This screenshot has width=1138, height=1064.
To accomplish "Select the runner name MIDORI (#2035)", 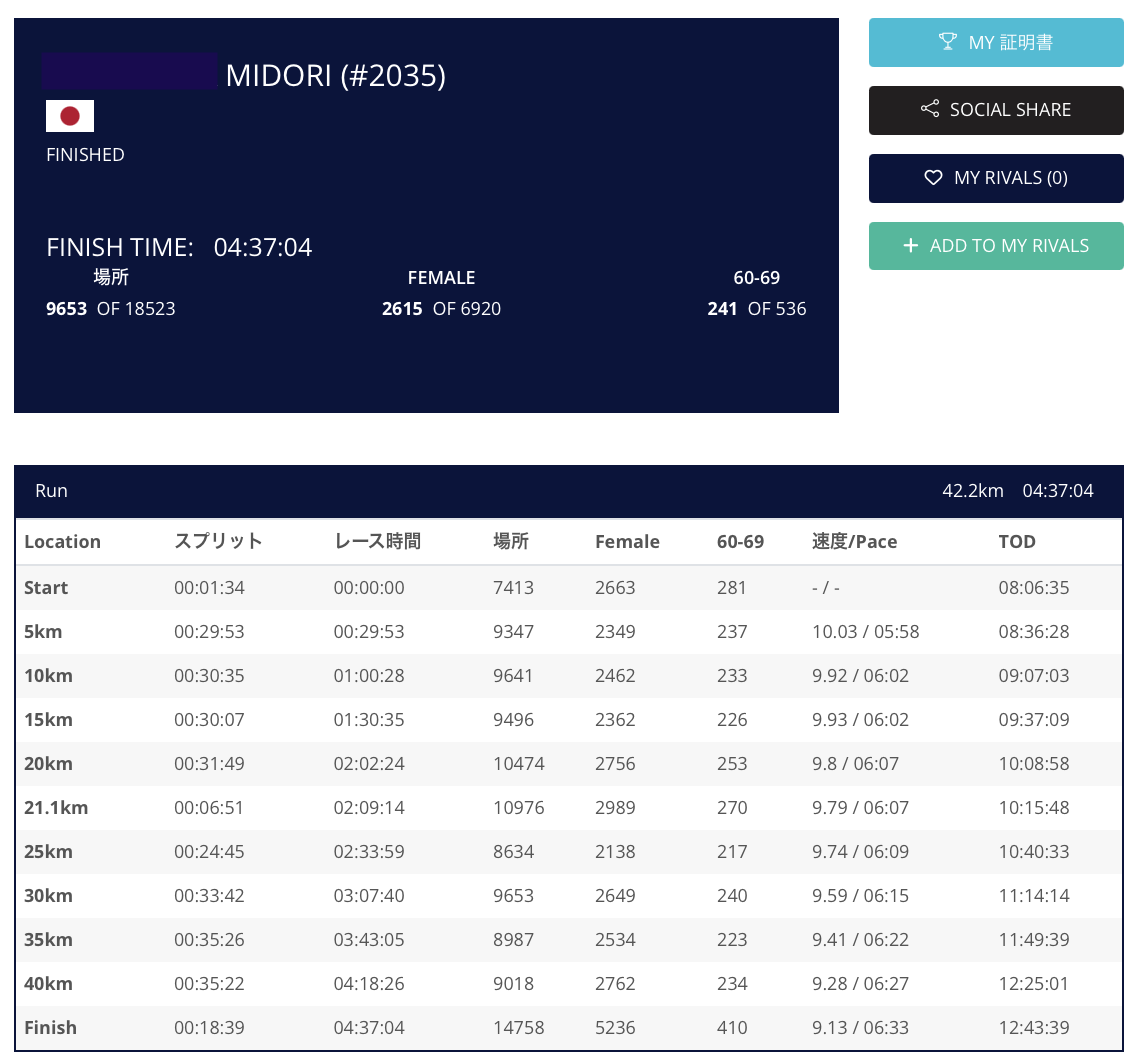I will pyautogui.click(x=335, y=75).
